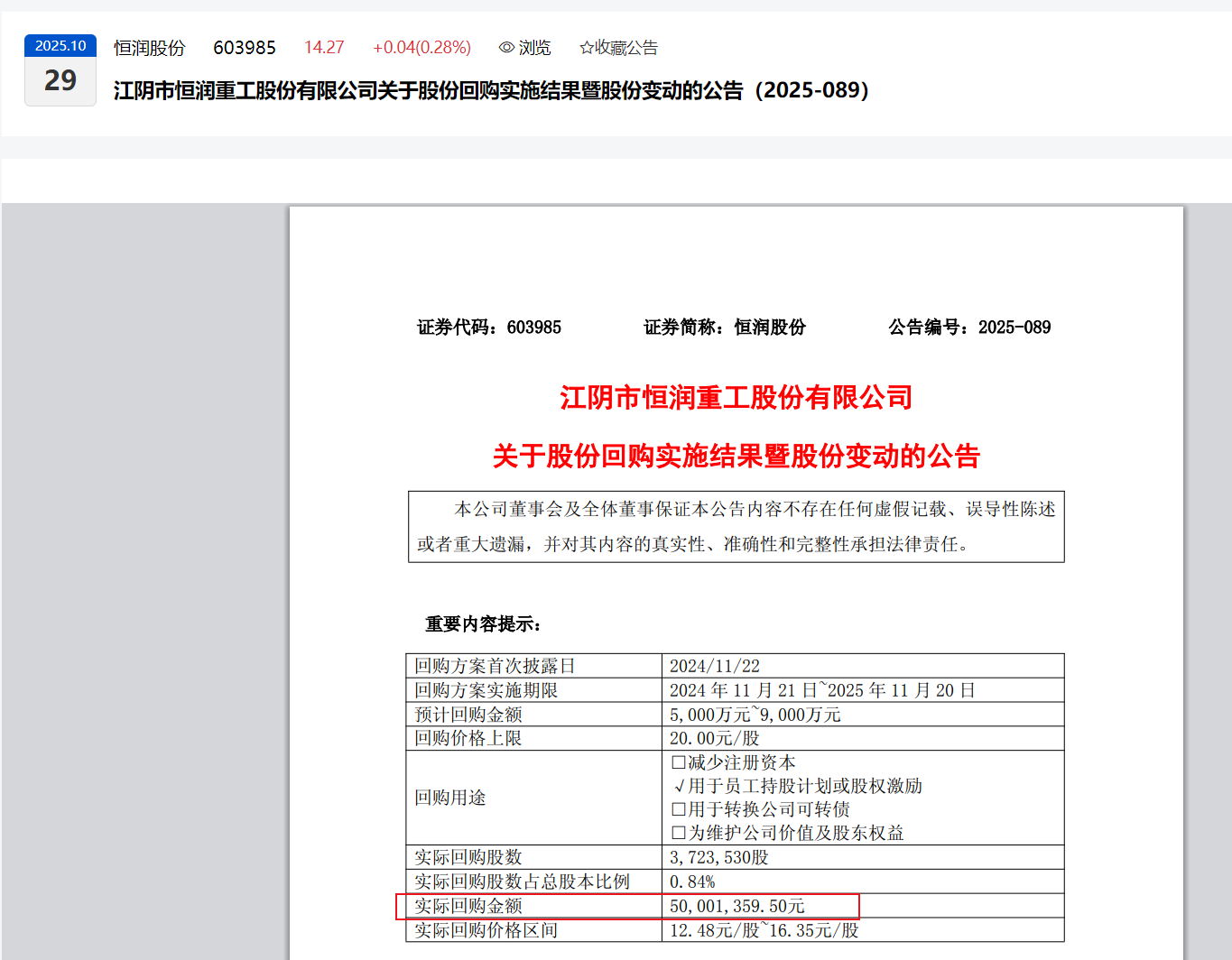
Task: Click the value 3,723,530股
Action: [719, 857]
